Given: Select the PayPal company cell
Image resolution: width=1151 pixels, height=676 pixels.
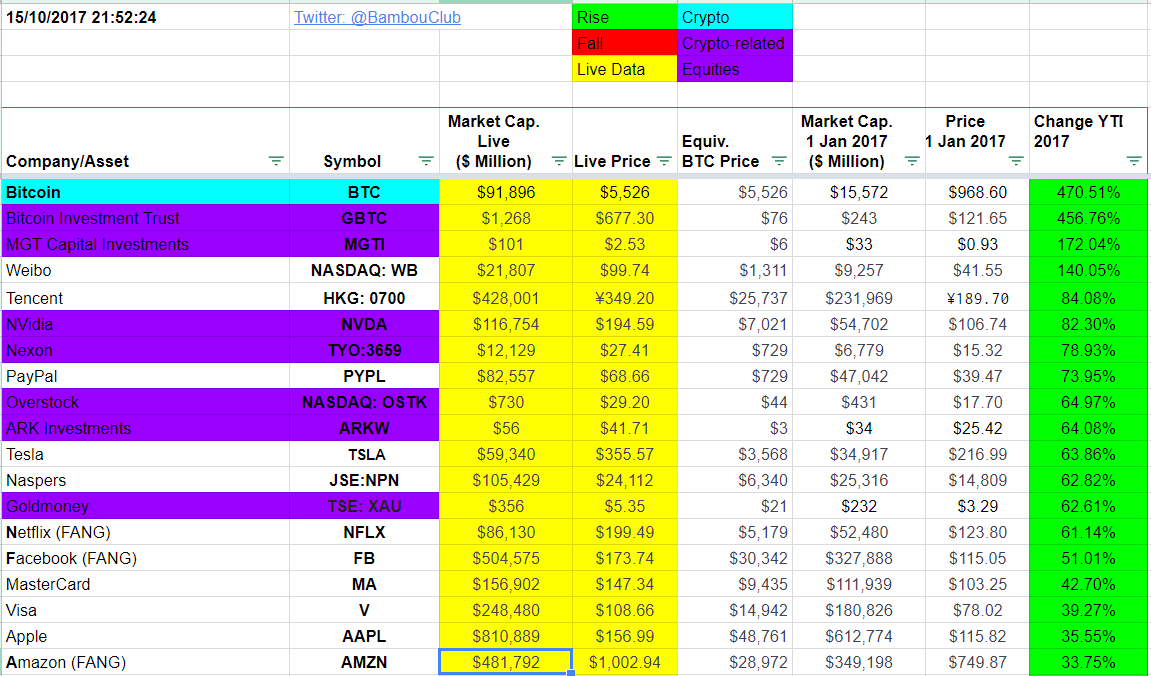Looking at the screenshot, I should click(x=145, y=376).
